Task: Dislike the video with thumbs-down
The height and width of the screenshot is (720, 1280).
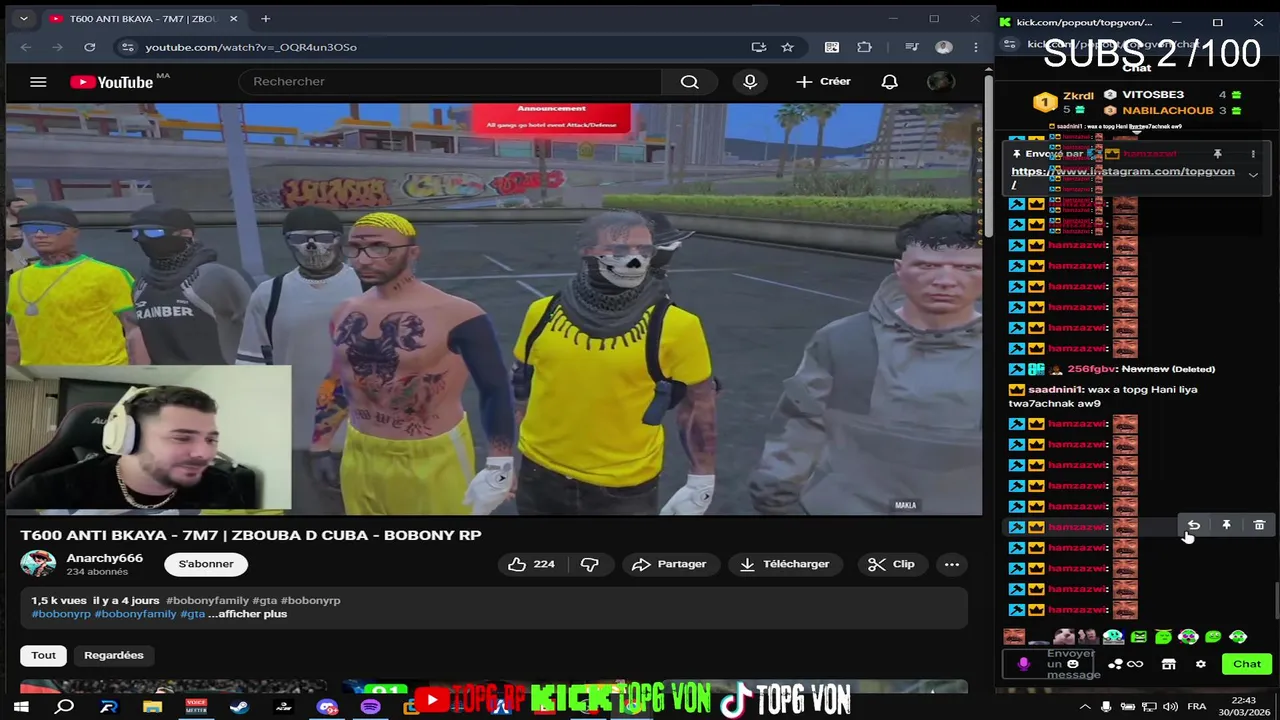Action: 589,564
